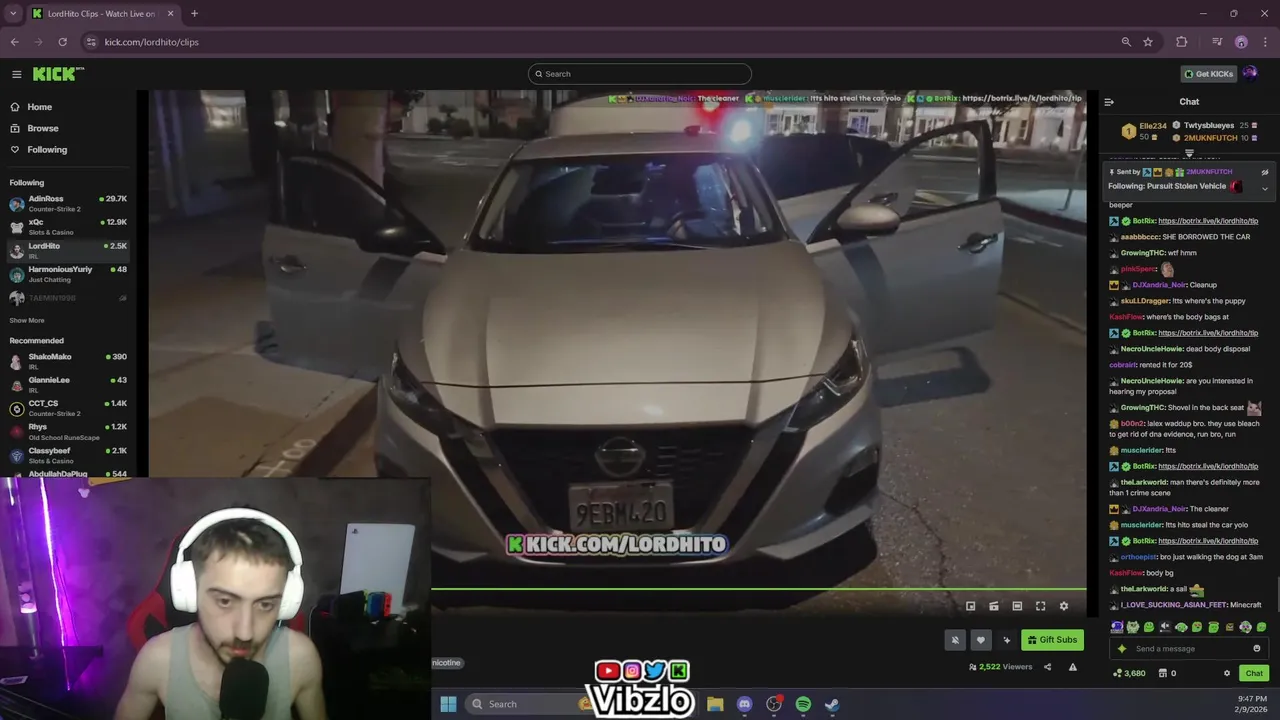Open HarmoniousYuriy channel in sidebar
Screen dimensions: 1280x720
(68, 273)
